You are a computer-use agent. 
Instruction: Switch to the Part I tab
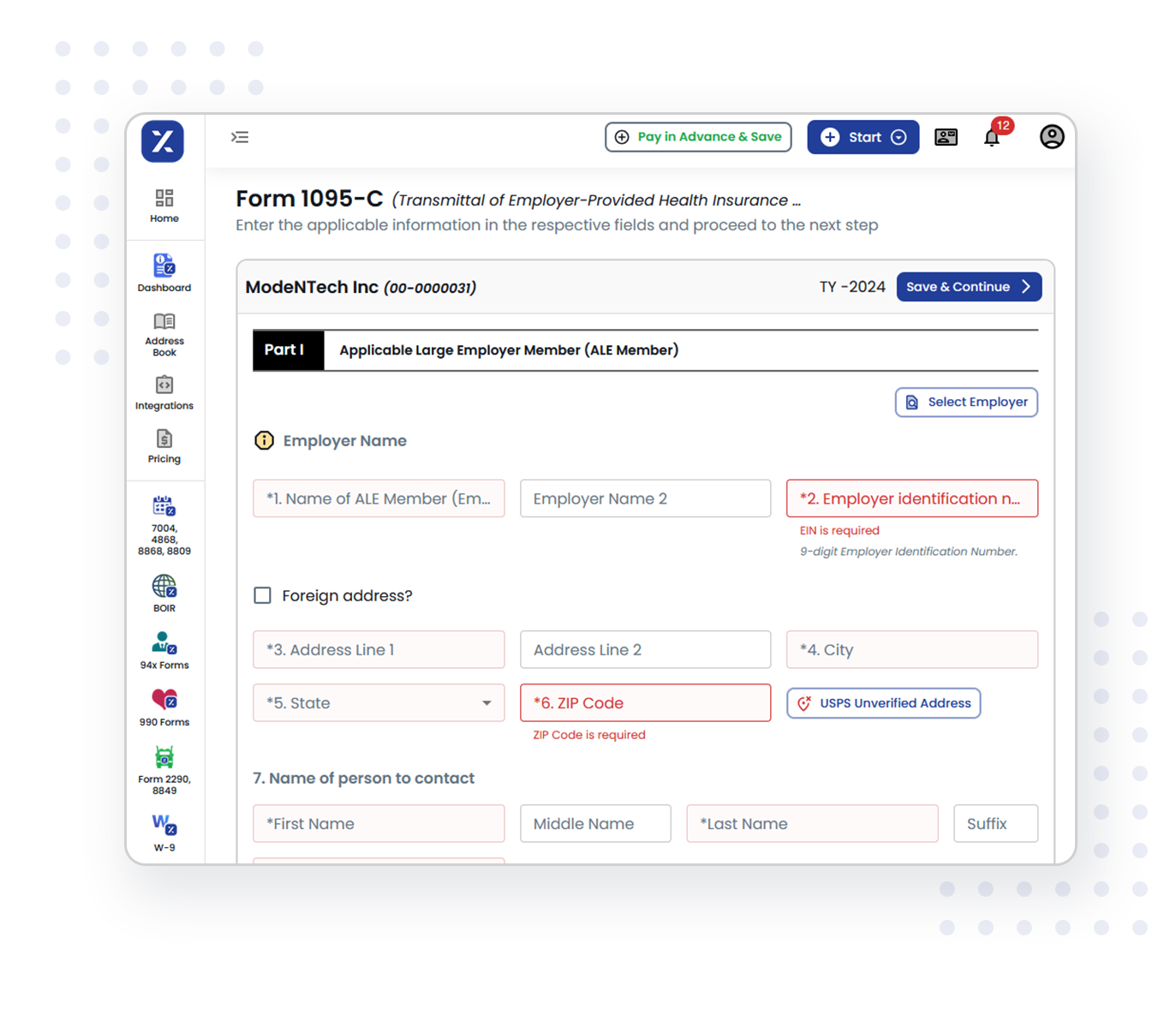(288, 349)
